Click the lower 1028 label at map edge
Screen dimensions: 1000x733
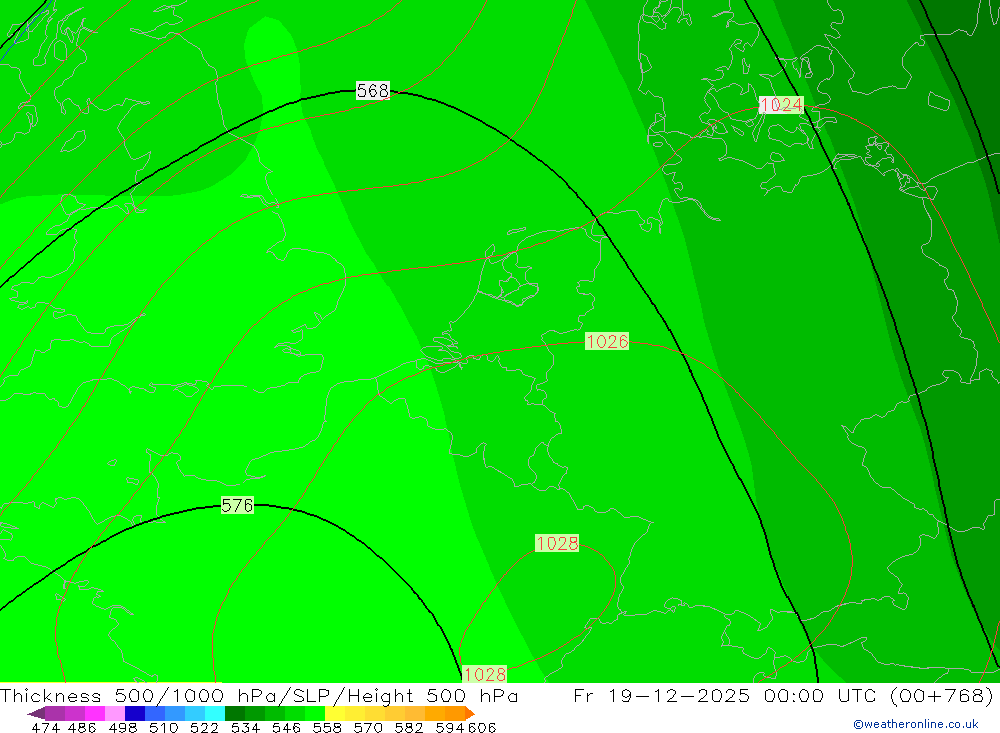coord(485,674)
